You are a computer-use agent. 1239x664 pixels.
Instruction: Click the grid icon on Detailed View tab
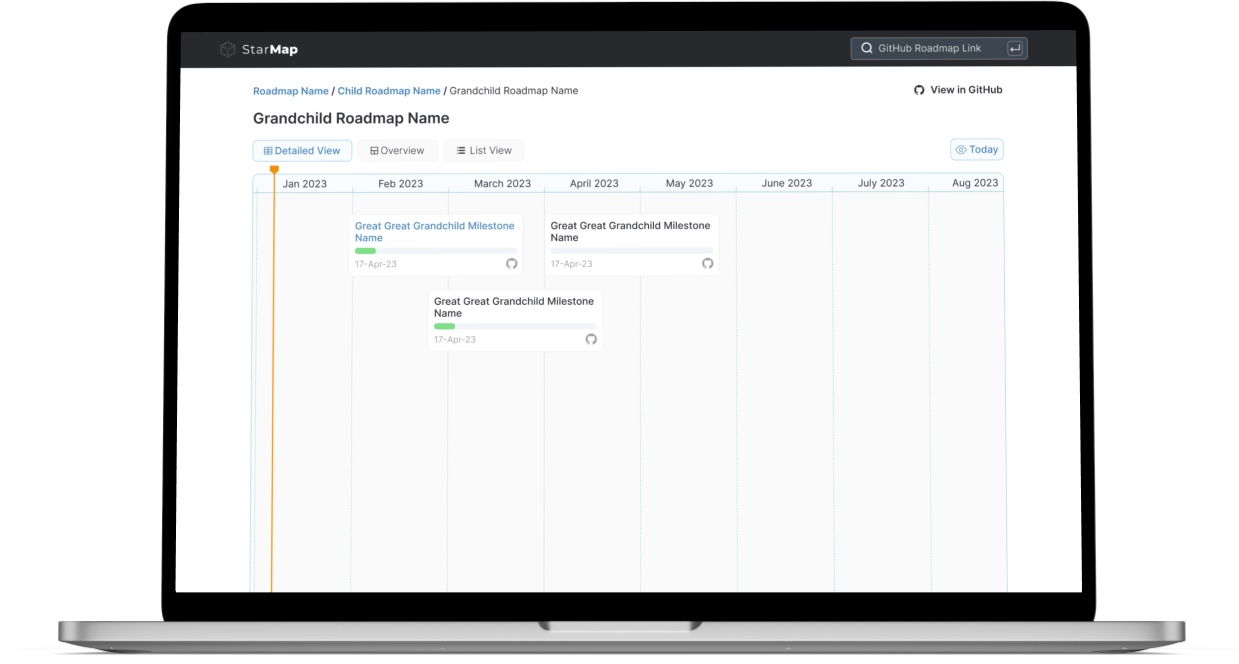tap(268, 151)
